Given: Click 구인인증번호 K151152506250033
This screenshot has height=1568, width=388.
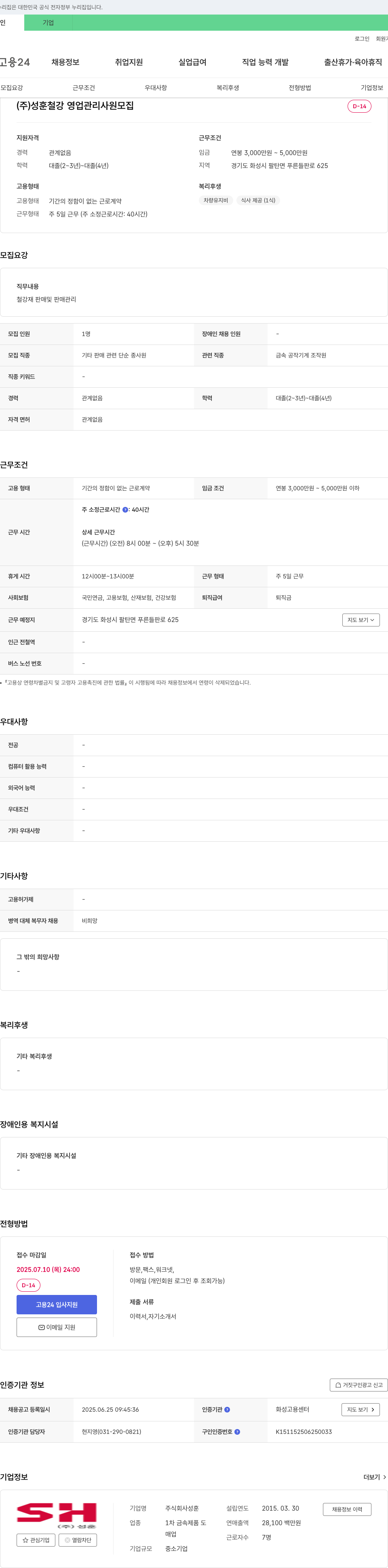Looking at the screenshot, I should coord(304,1431).
